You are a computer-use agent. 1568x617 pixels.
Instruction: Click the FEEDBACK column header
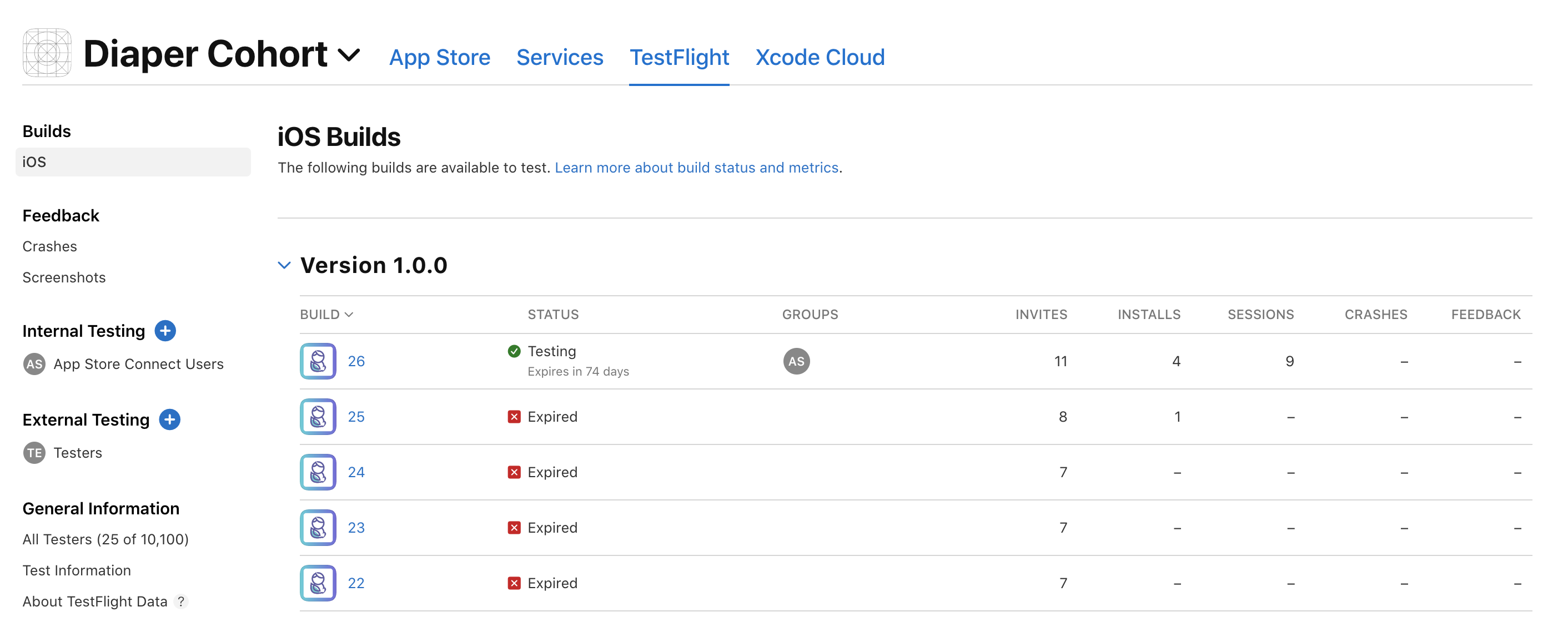[x=1486, y=315]
